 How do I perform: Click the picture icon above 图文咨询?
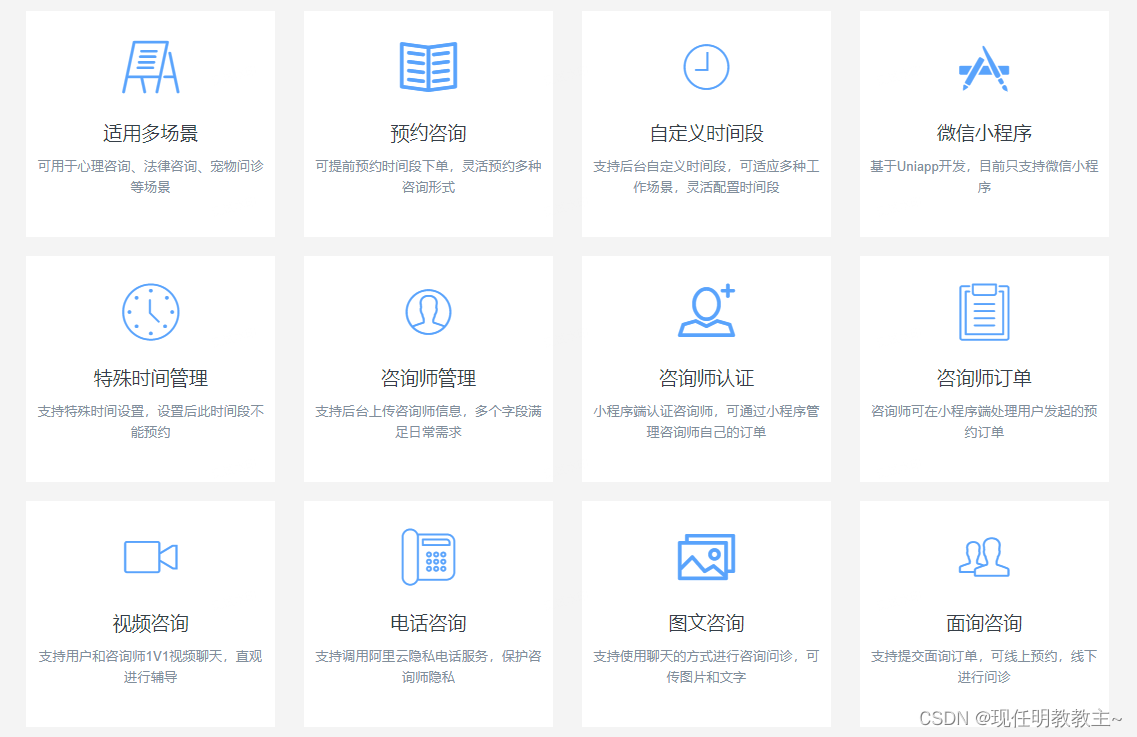point(706,557)
